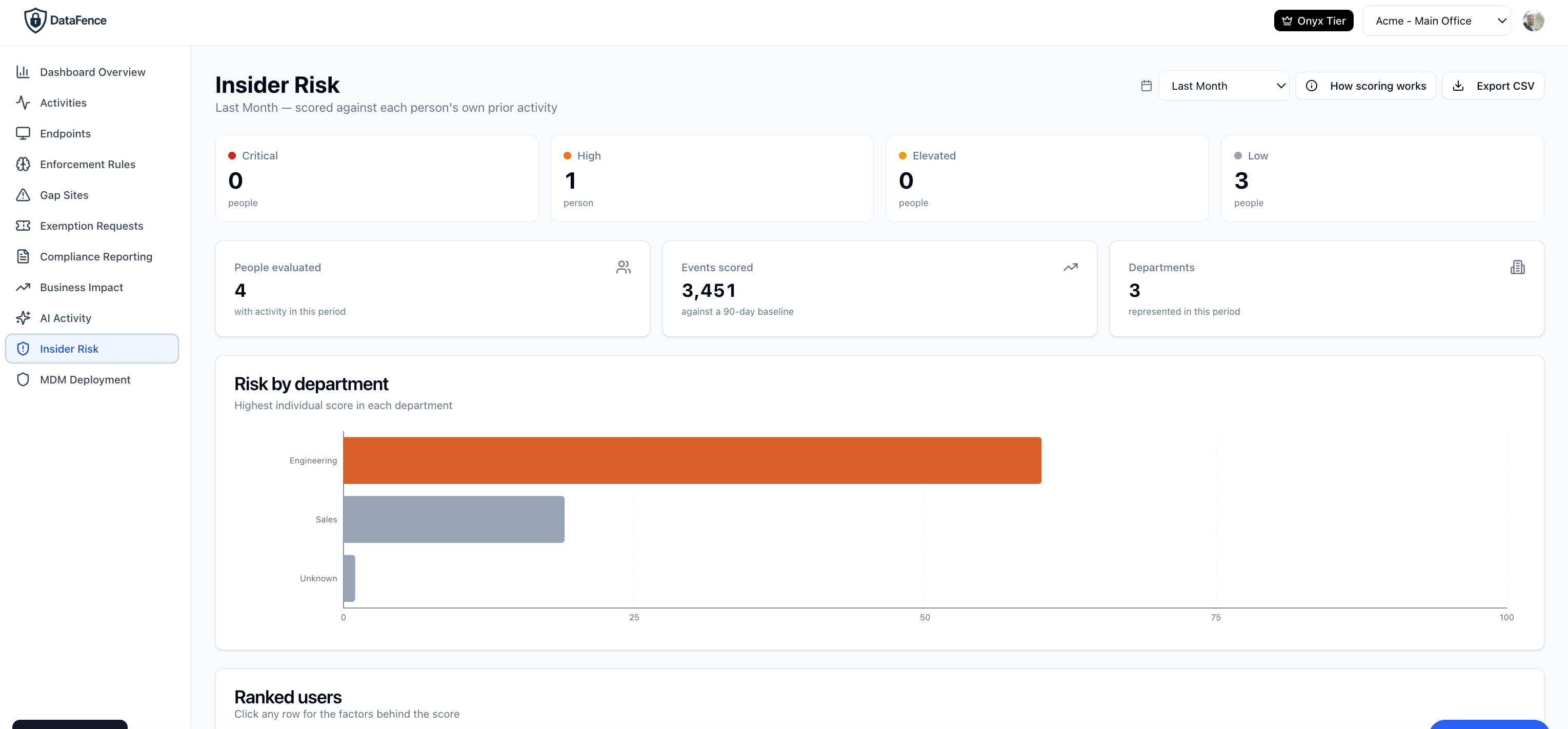Click "with activity in this period" caption
This screenshot has height=729, width=1568.
click(290, 312)
